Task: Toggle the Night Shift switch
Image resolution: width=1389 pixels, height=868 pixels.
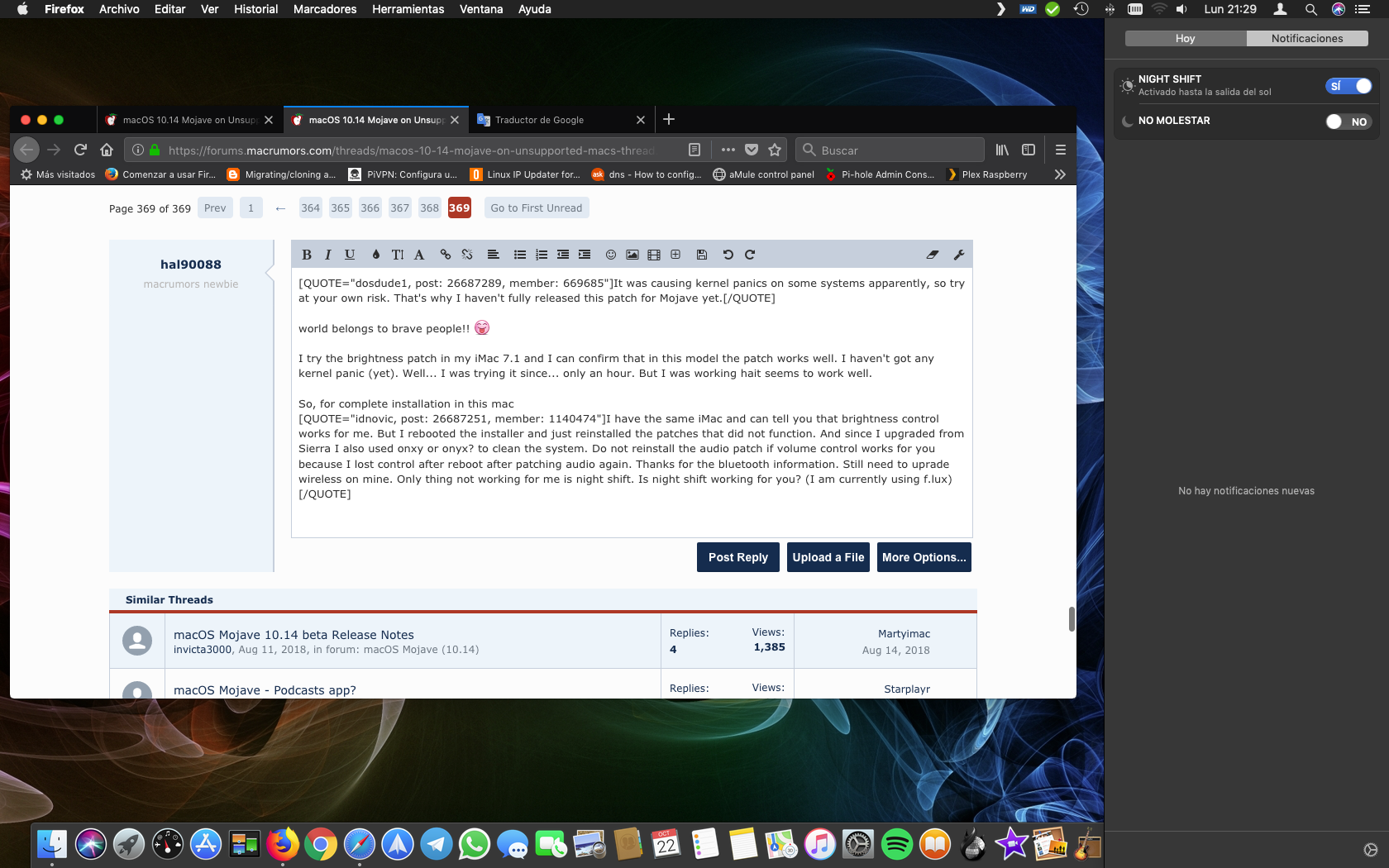Action: tap(1348, 86)
